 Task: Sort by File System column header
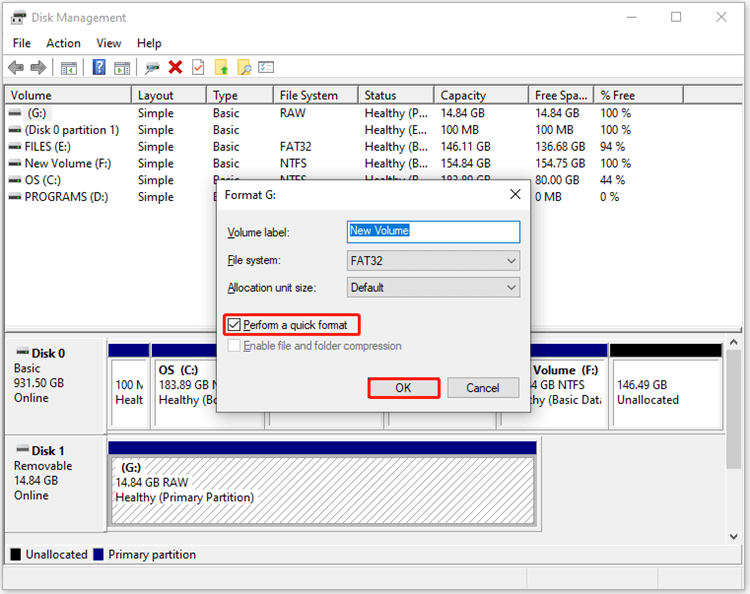click(316, 95)
